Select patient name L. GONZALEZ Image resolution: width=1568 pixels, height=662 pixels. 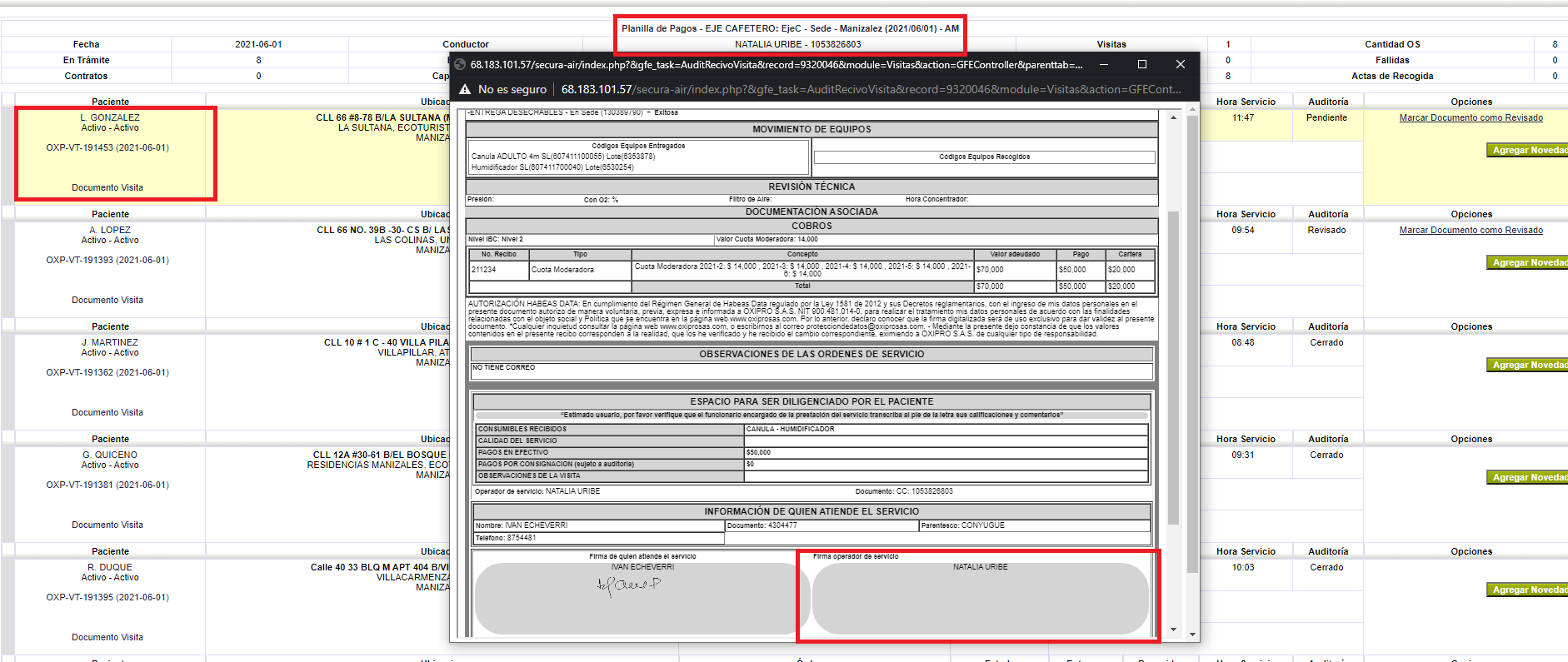(110, 117)
